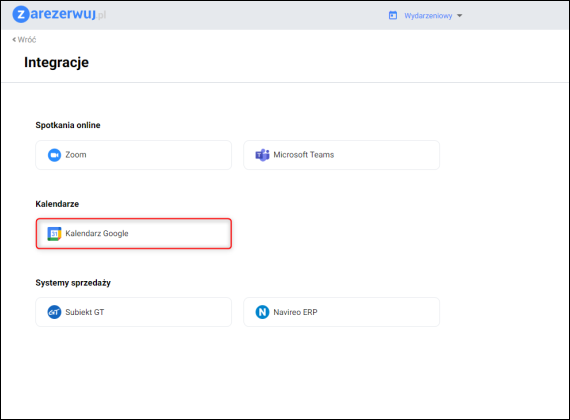Open the Subiekt GT integration card
This screenshot has height=420, width=570.
tap(133, 312)
